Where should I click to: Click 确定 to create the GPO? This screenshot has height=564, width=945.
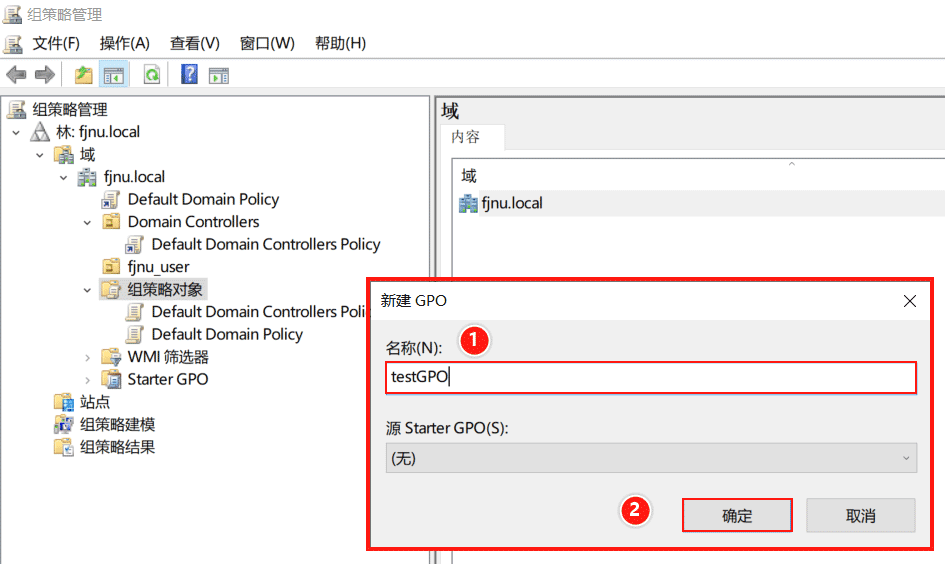737,515
